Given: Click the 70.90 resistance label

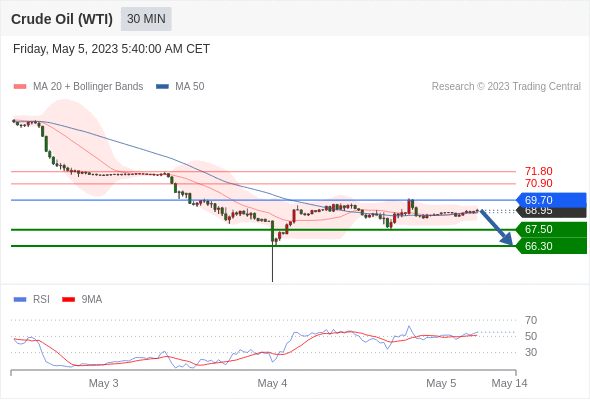Looking at the screenshot, I should point(538,183).
